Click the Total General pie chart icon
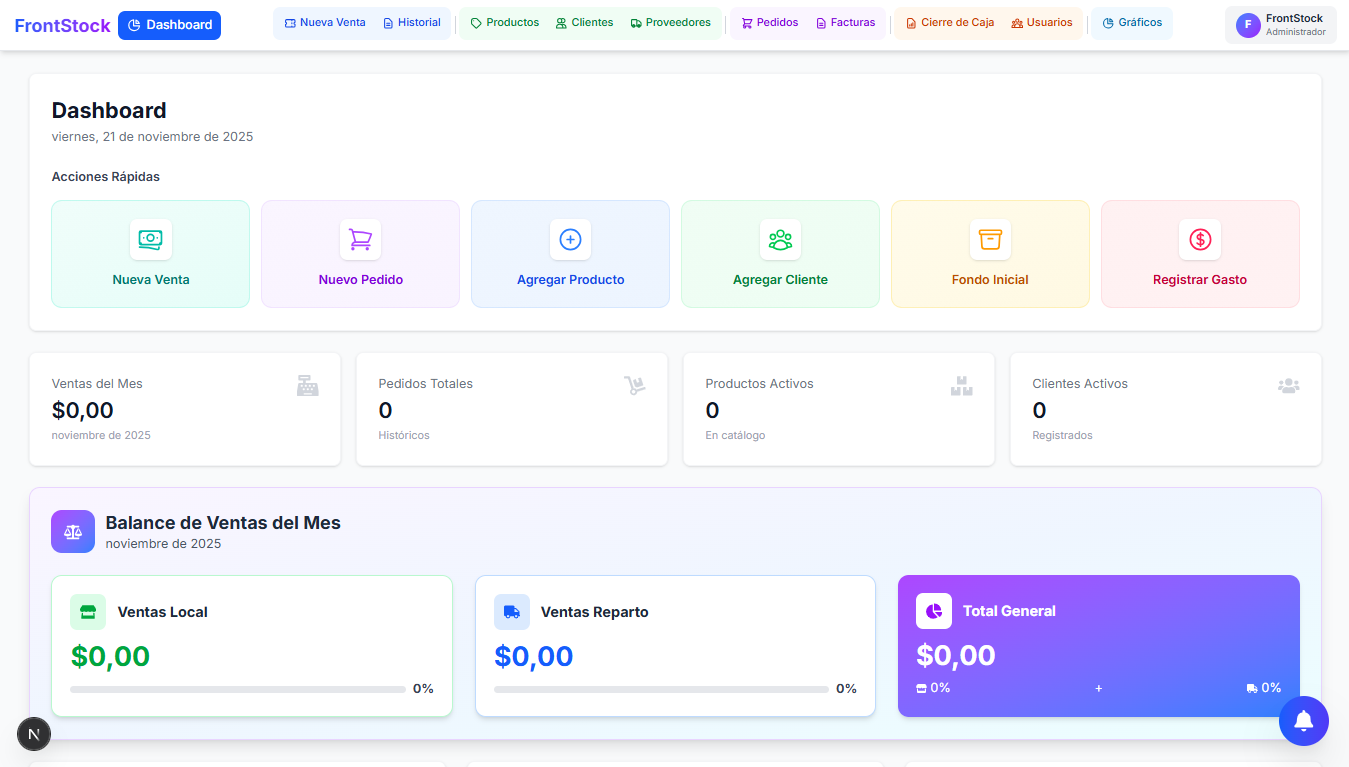This screenshot has width=1349, height=767. click(933, 611)
